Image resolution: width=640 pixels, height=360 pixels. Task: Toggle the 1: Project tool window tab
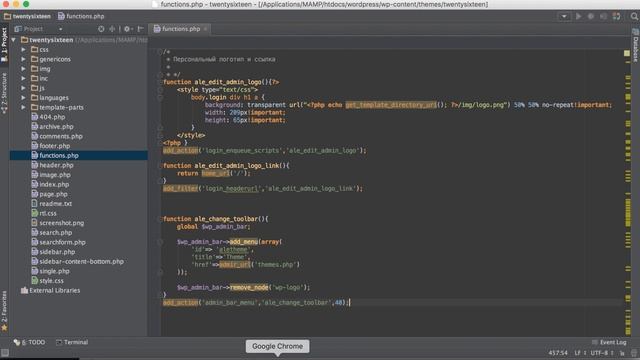click(4, 44)
